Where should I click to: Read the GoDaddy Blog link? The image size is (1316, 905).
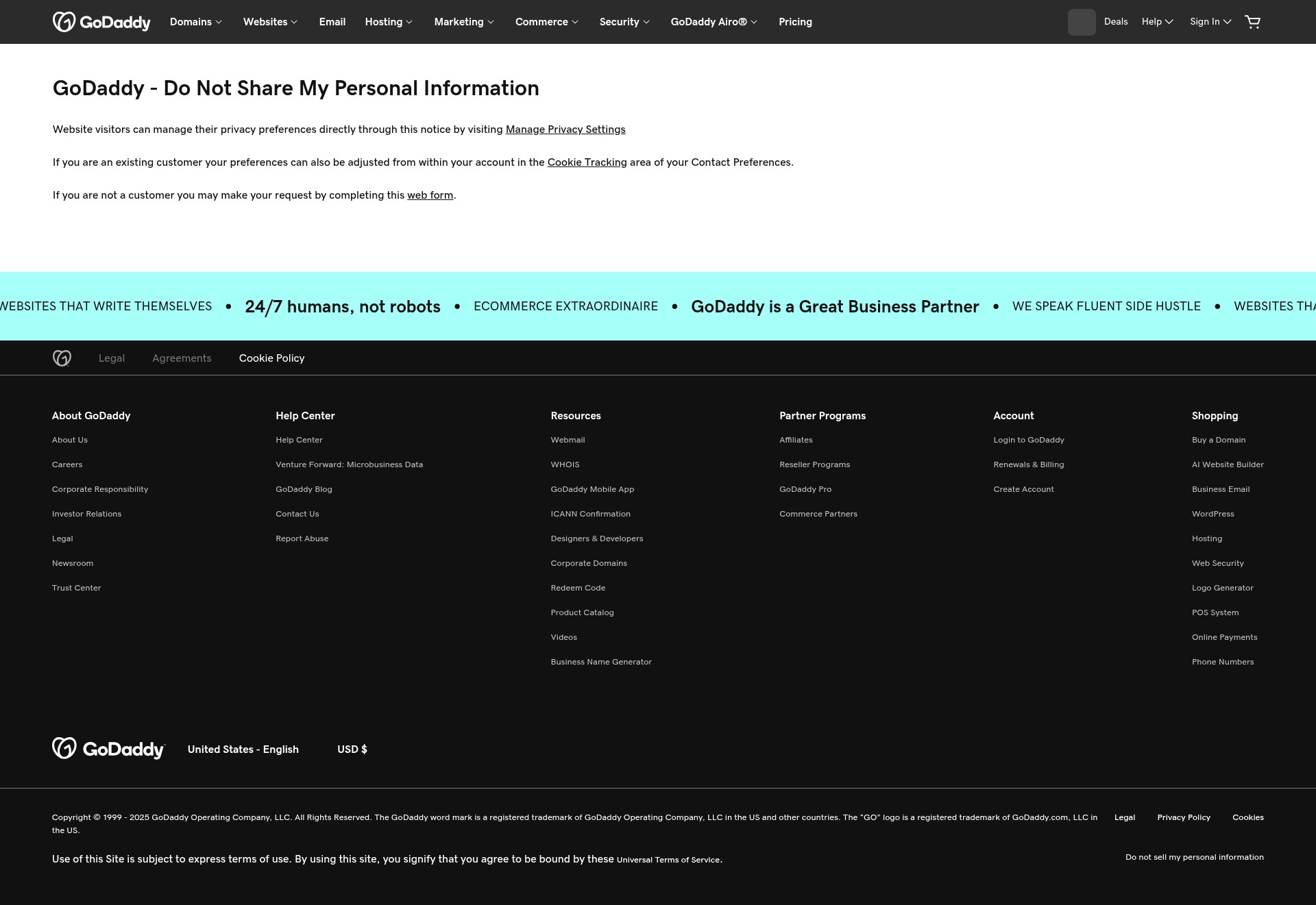tap(304, 489)
